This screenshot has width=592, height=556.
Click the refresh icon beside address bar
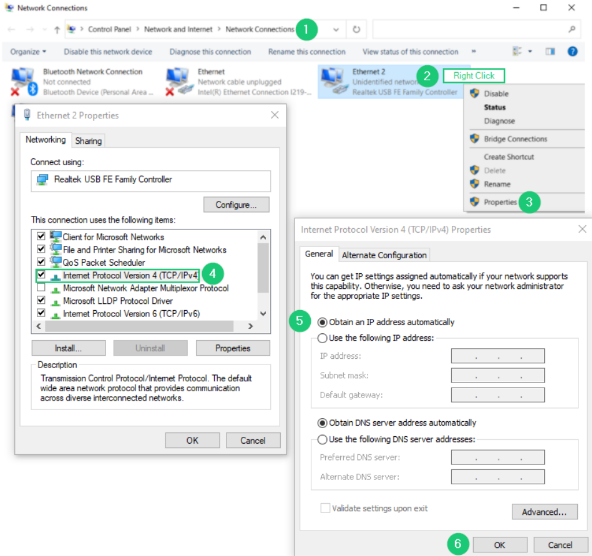[356, 29]
